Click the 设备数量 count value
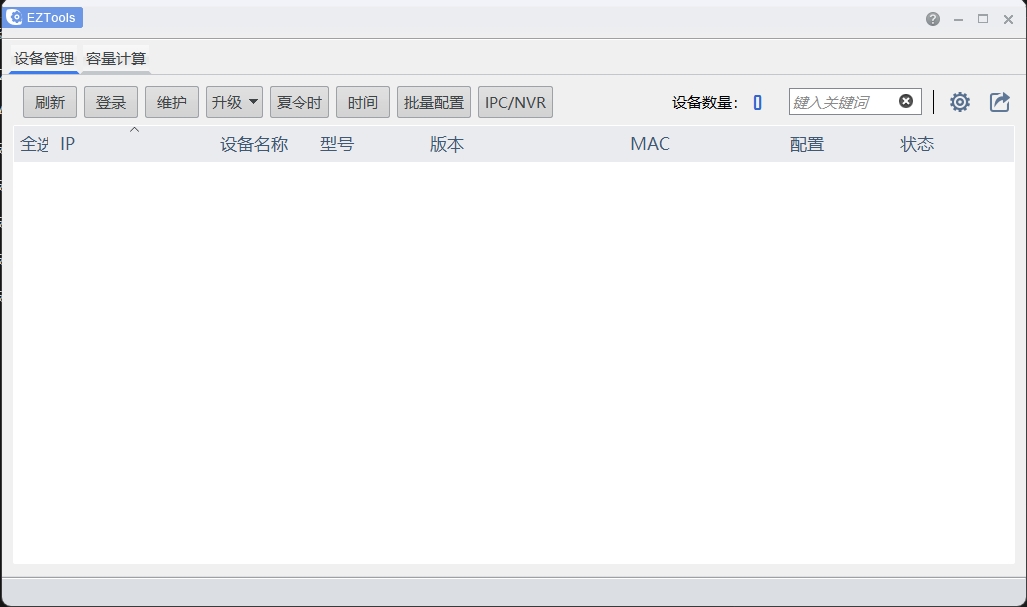 tap(757, 103)
